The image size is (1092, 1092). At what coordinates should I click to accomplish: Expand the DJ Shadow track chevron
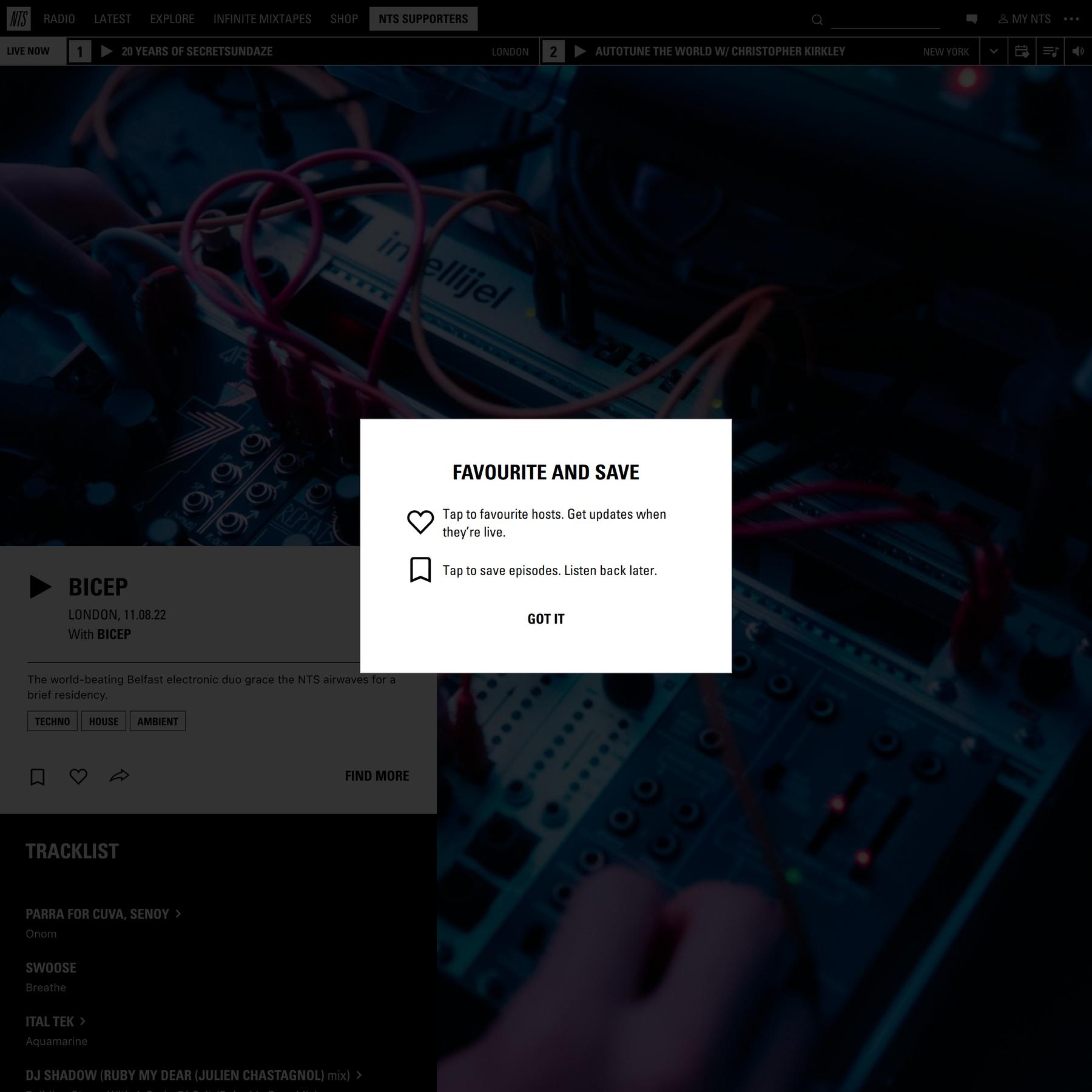point(359,1075)
